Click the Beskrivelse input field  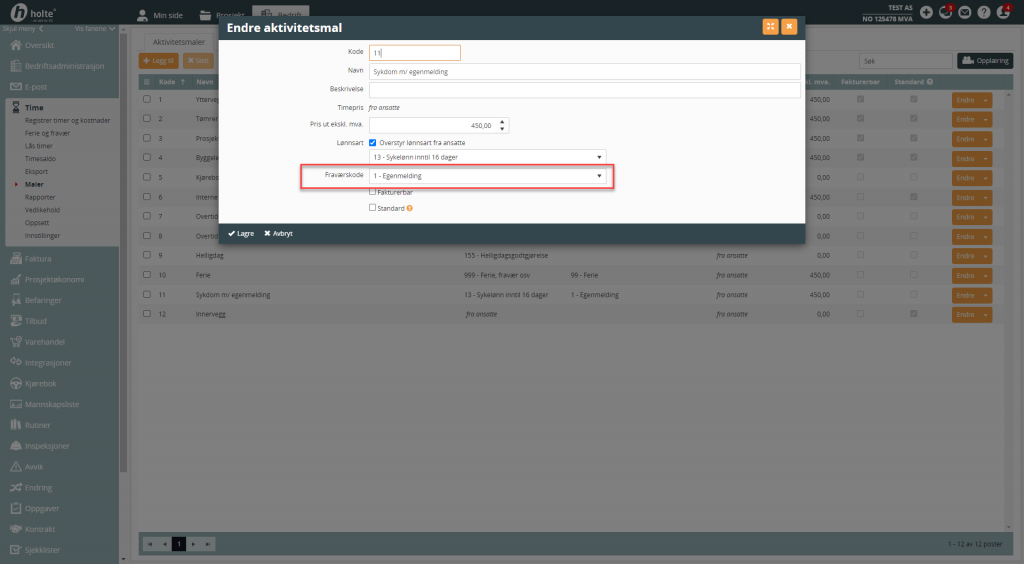[585, 90]
